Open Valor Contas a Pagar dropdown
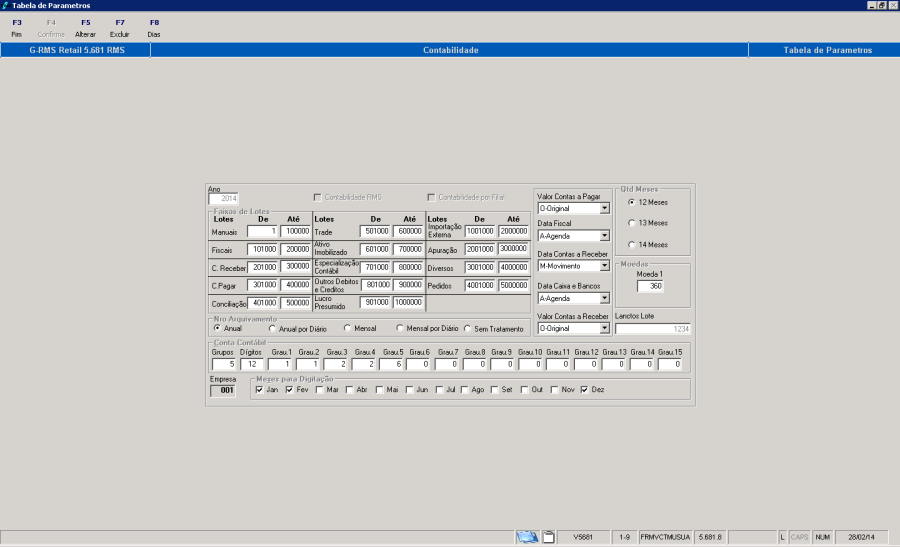Screen dimensions: 900x547 [x=604, y=208]
